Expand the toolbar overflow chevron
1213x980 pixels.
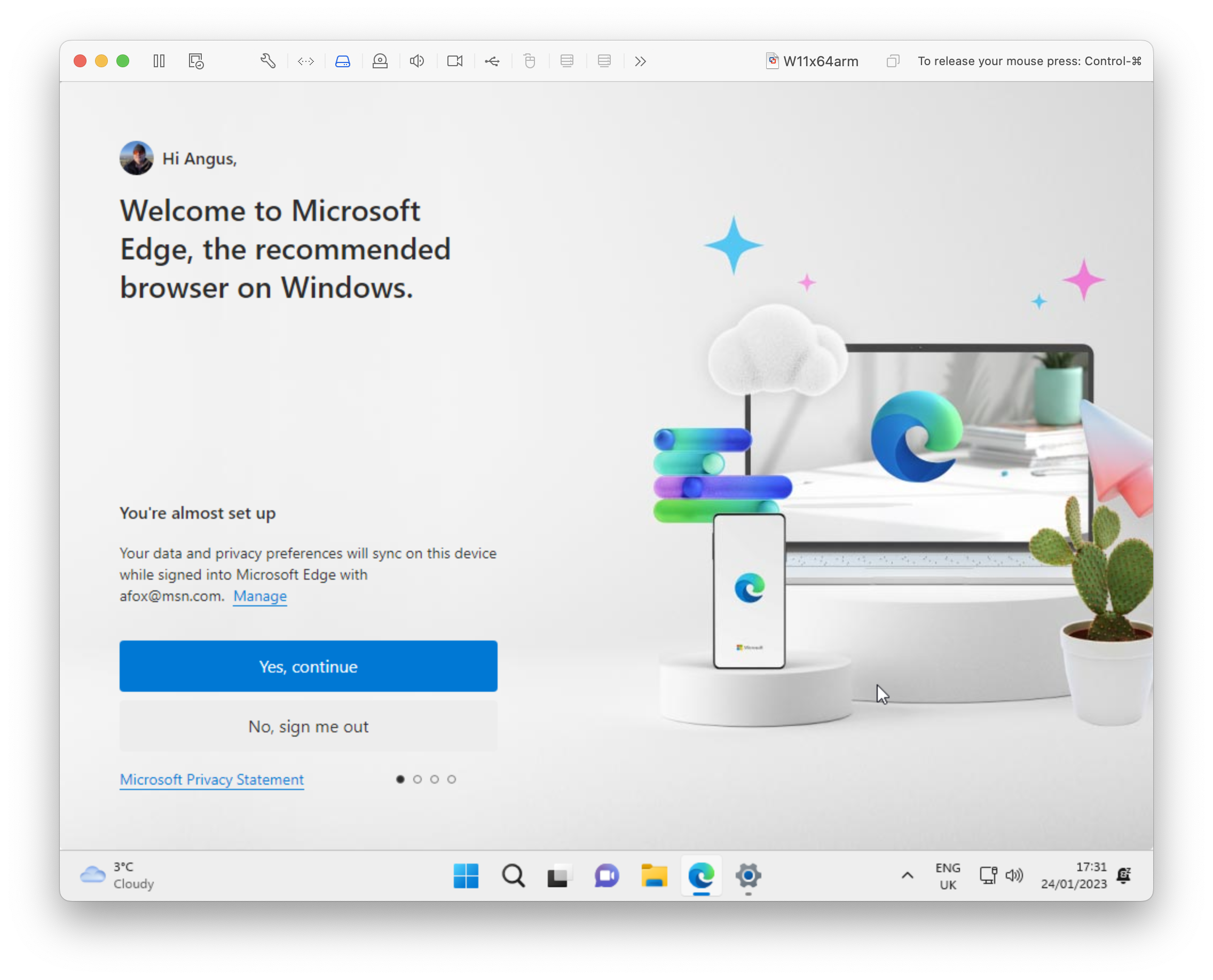(x=640, y=61)
